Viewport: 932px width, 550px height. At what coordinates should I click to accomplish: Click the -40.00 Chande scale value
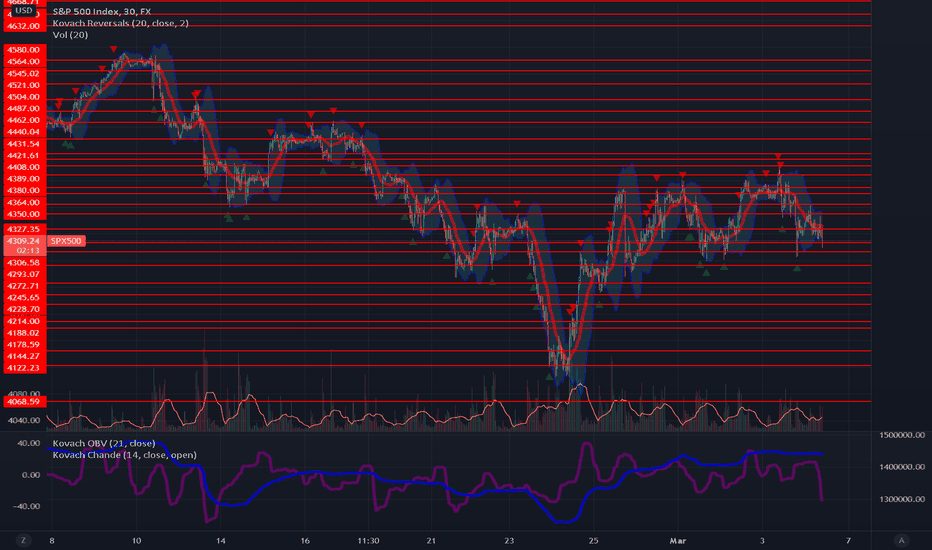click(27, 507)
